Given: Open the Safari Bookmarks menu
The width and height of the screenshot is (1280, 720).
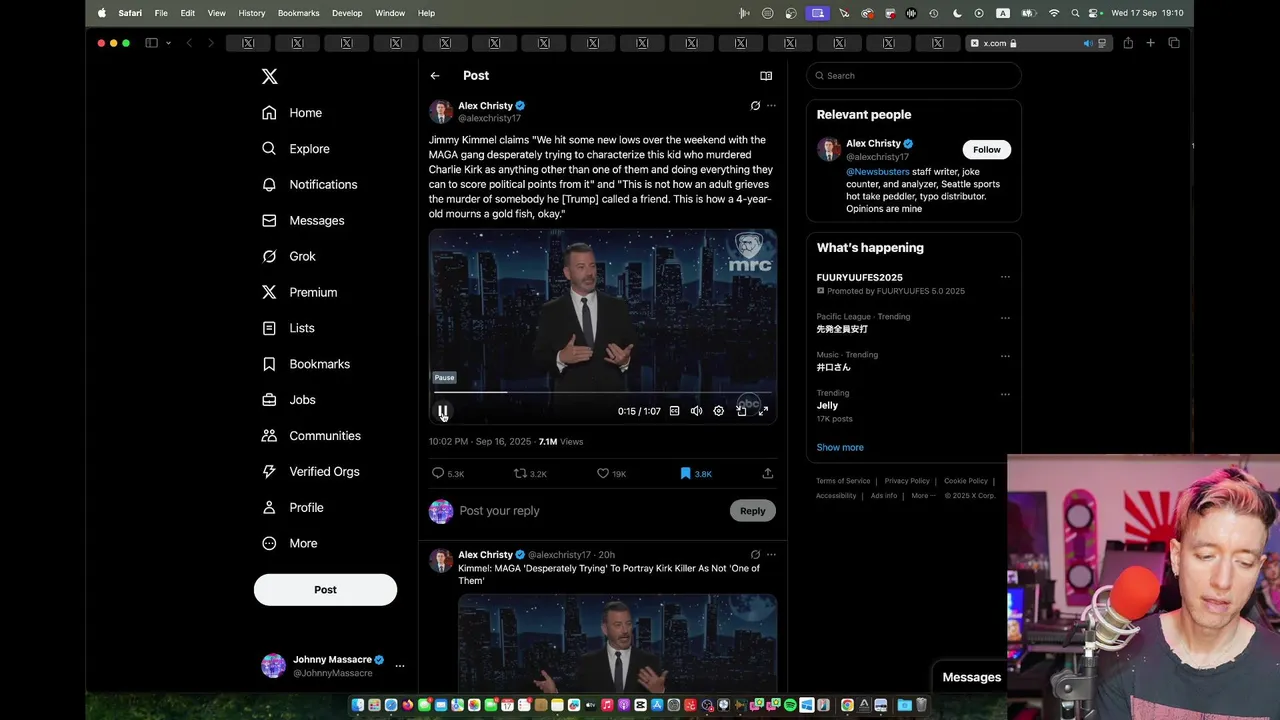Looking at the screenshot, I should point(298,13).
